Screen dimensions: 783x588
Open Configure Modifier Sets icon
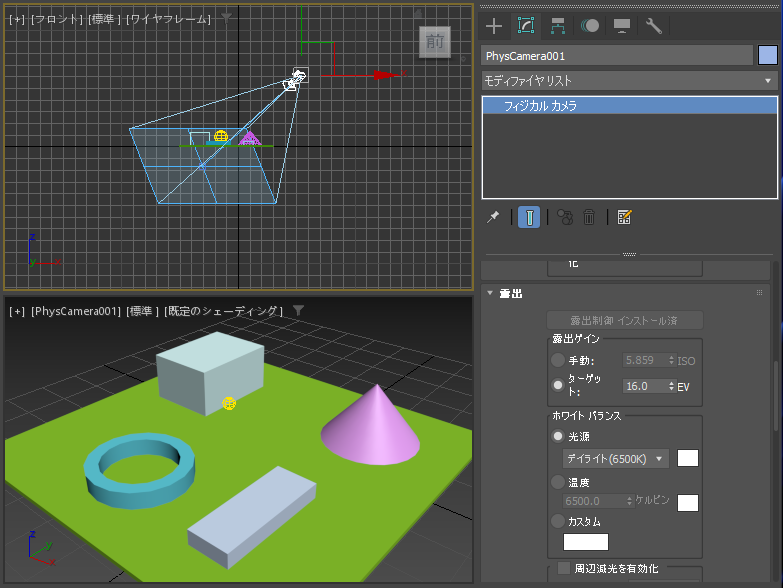tap(625, 217)
